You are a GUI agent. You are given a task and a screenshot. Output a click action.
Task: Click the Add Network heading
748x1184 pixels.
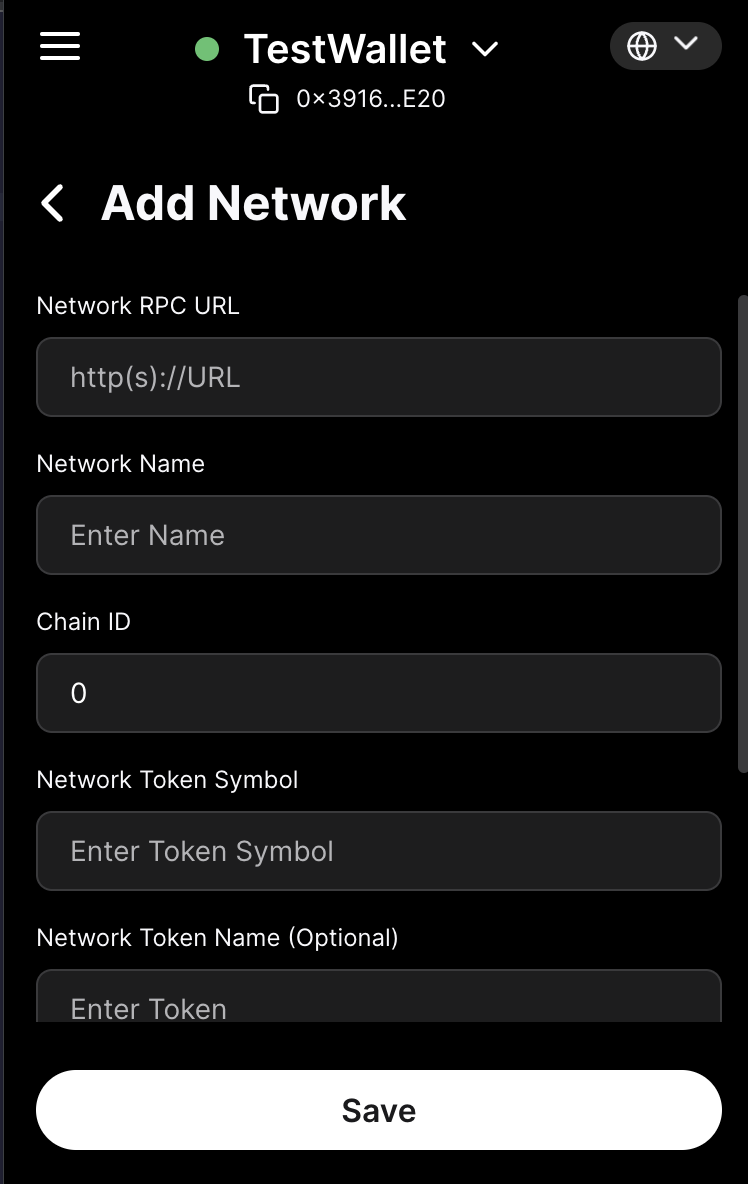tap(254, 203)
